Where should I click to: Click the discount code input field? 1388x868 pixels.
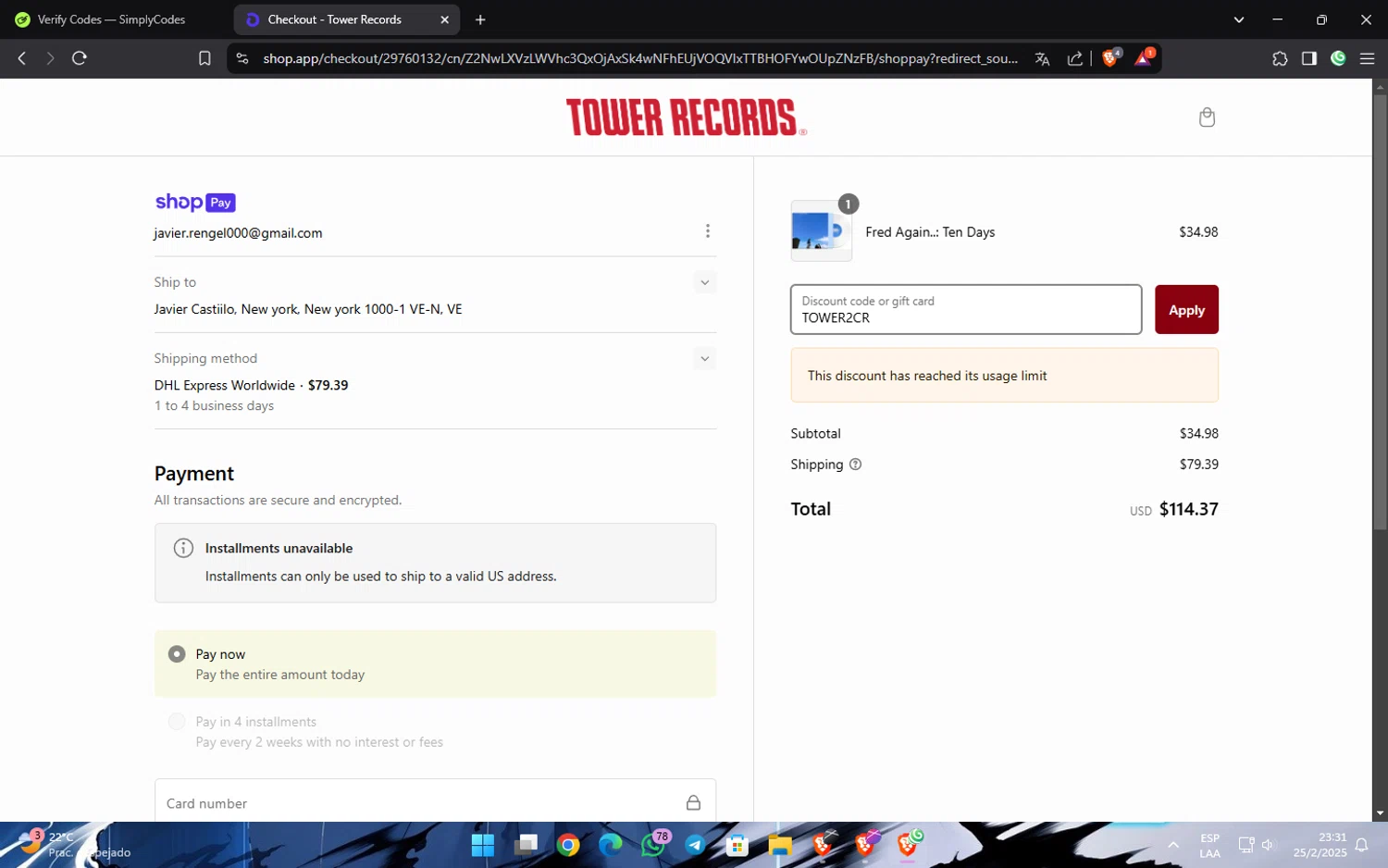tap(966, 309)
